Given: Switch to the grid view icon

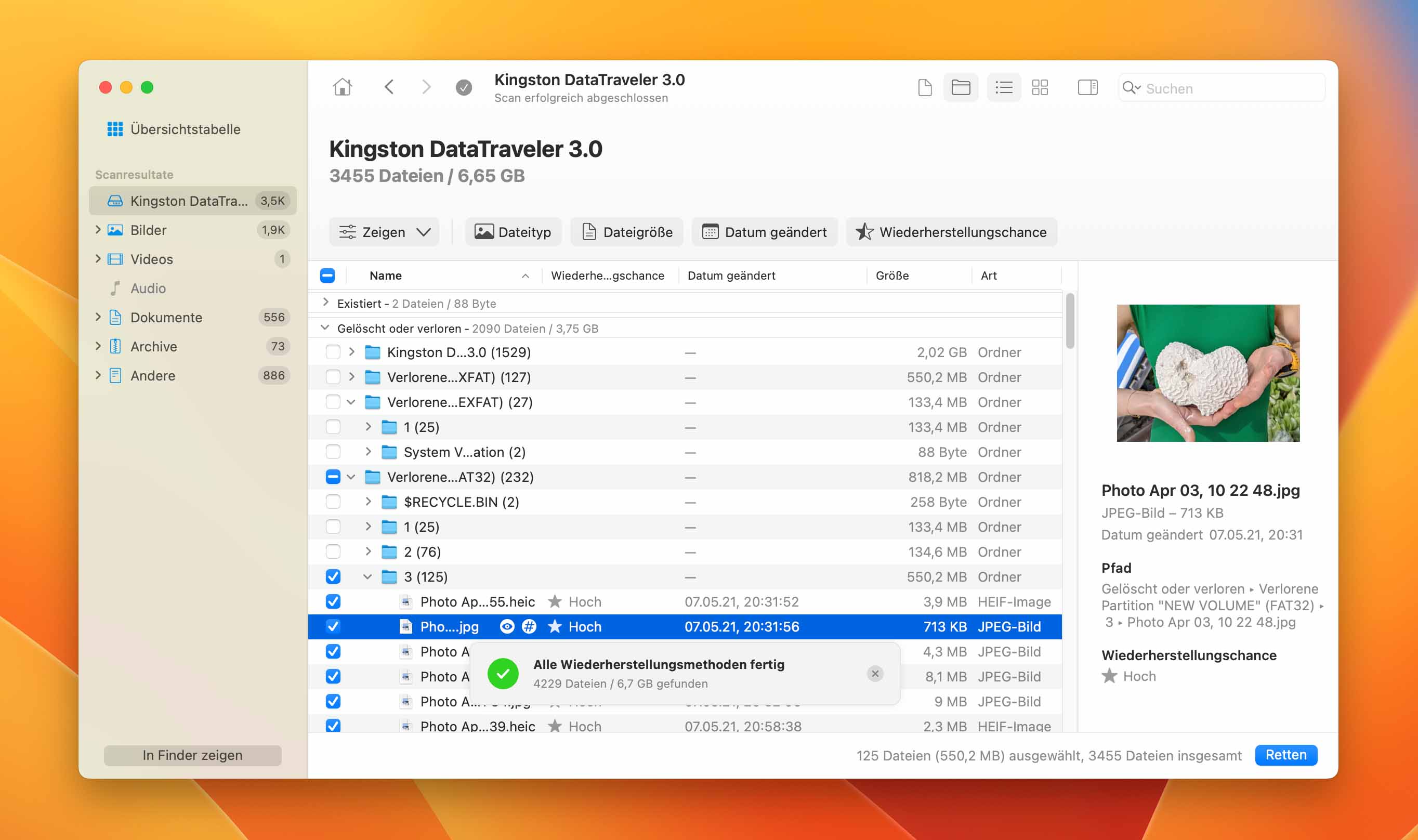Looking at the screenshot, I should (1040, 88).
